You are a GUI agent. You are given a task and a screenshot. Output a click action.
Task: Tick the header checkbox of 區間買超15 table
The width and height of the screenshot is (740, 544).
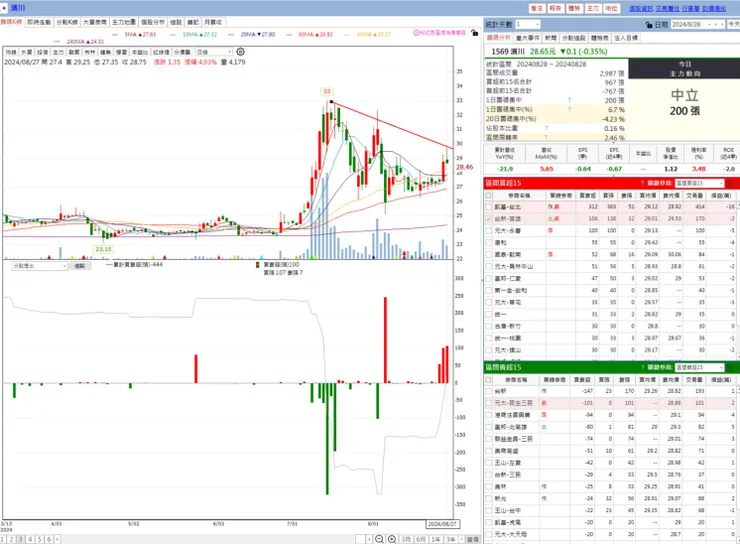coord(488,195)
